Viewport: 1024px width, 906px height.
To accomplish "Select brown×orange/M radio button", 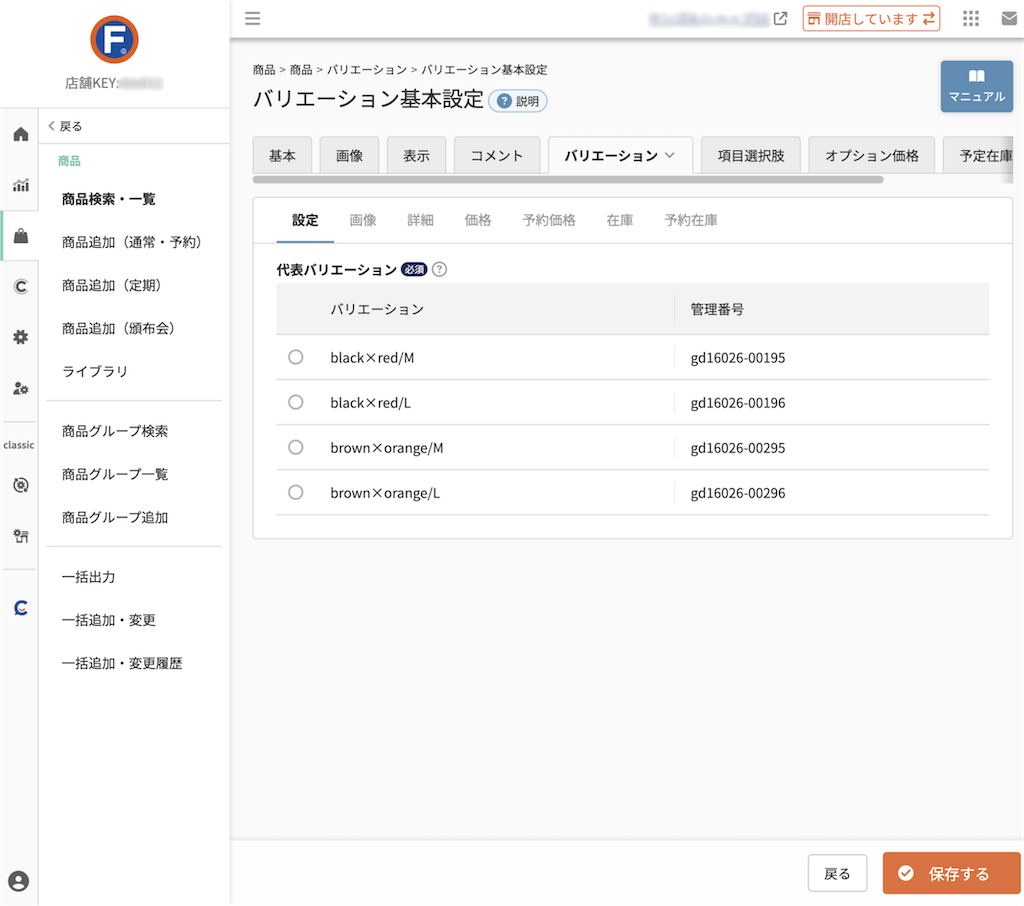I will click(x=296, y=447).
